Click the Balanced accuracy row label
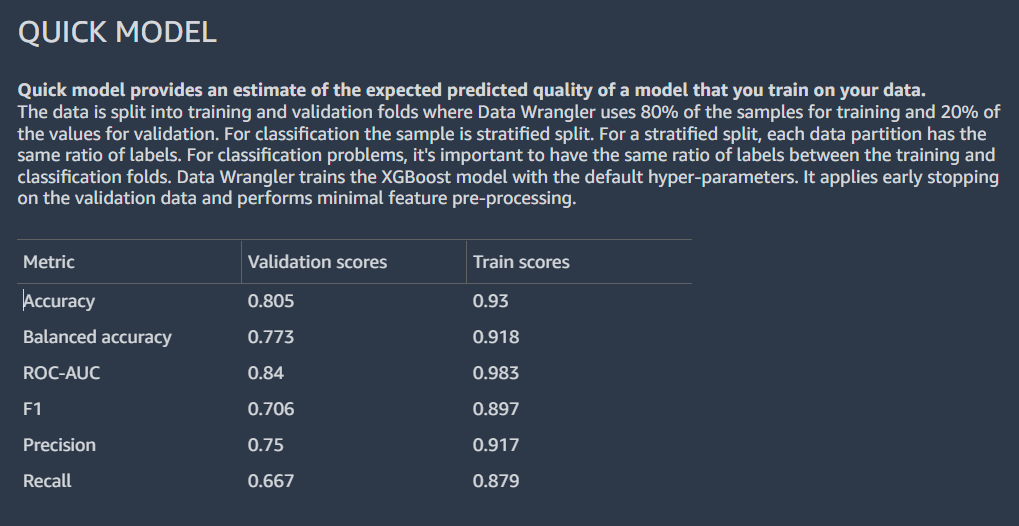This screenshot has width=1019, height=526. (97, 337)
